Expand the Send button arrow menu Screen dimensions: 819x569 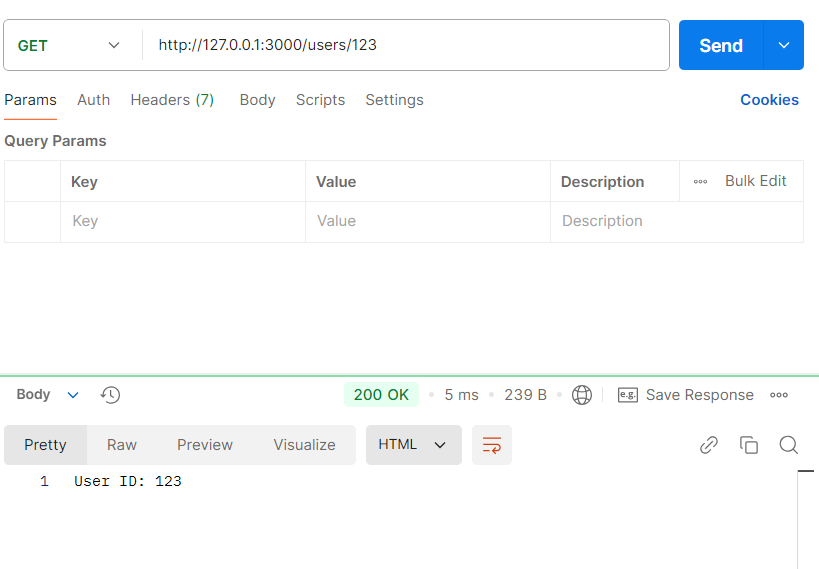click(x=783, y=45)
